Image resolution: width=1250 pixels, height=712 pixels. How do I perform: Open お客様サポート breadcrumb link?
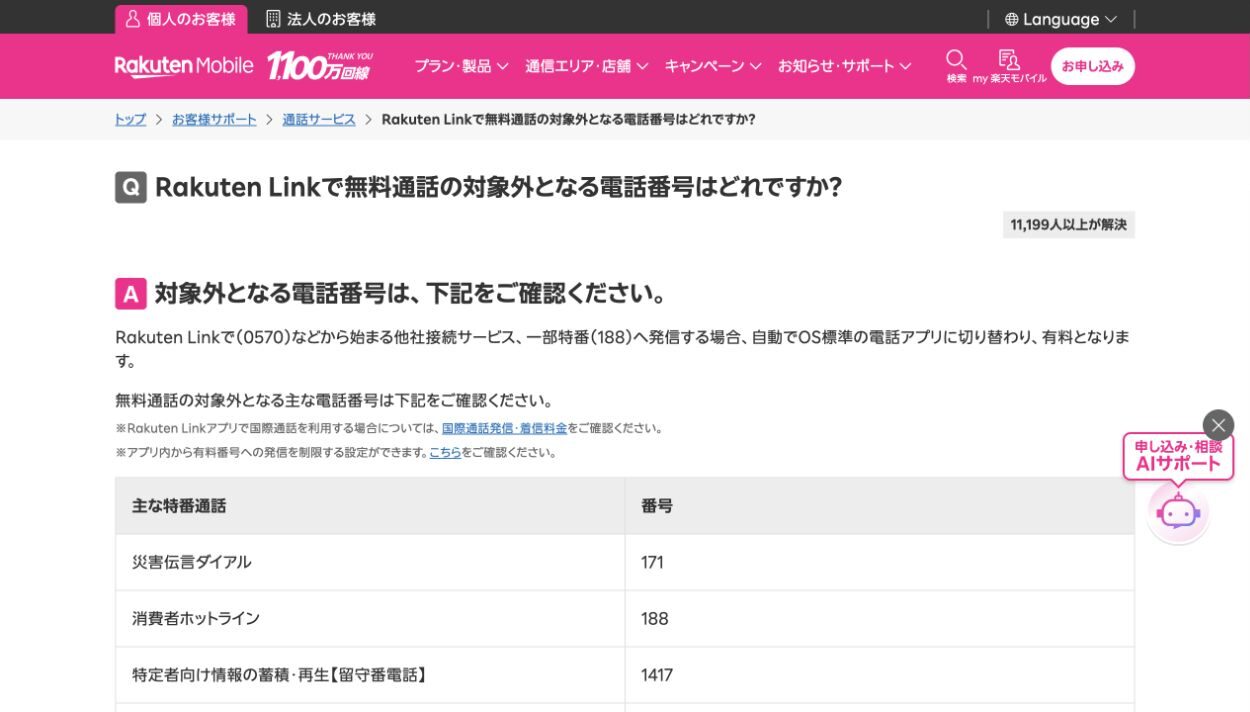214,119
